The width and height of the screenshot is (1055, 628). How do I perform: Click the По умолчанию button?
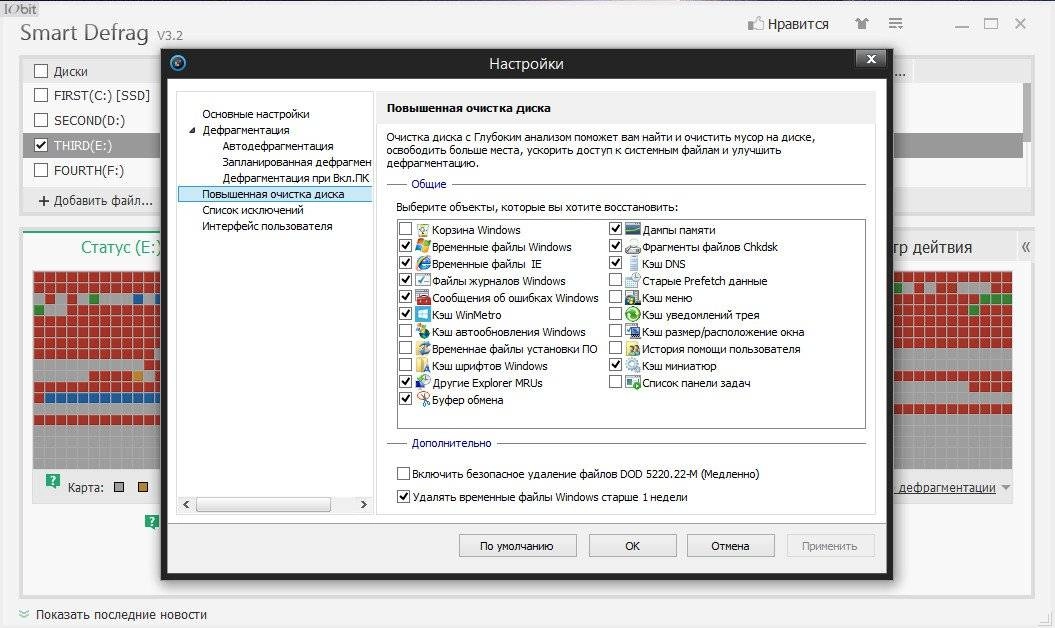coord(517,546)
